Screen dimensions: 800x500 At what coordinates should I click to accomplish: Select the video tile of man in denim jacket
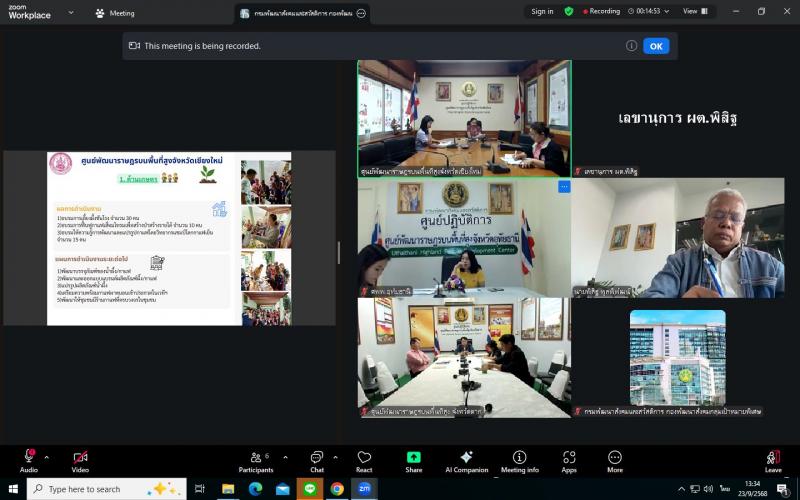tap(678, 238)
